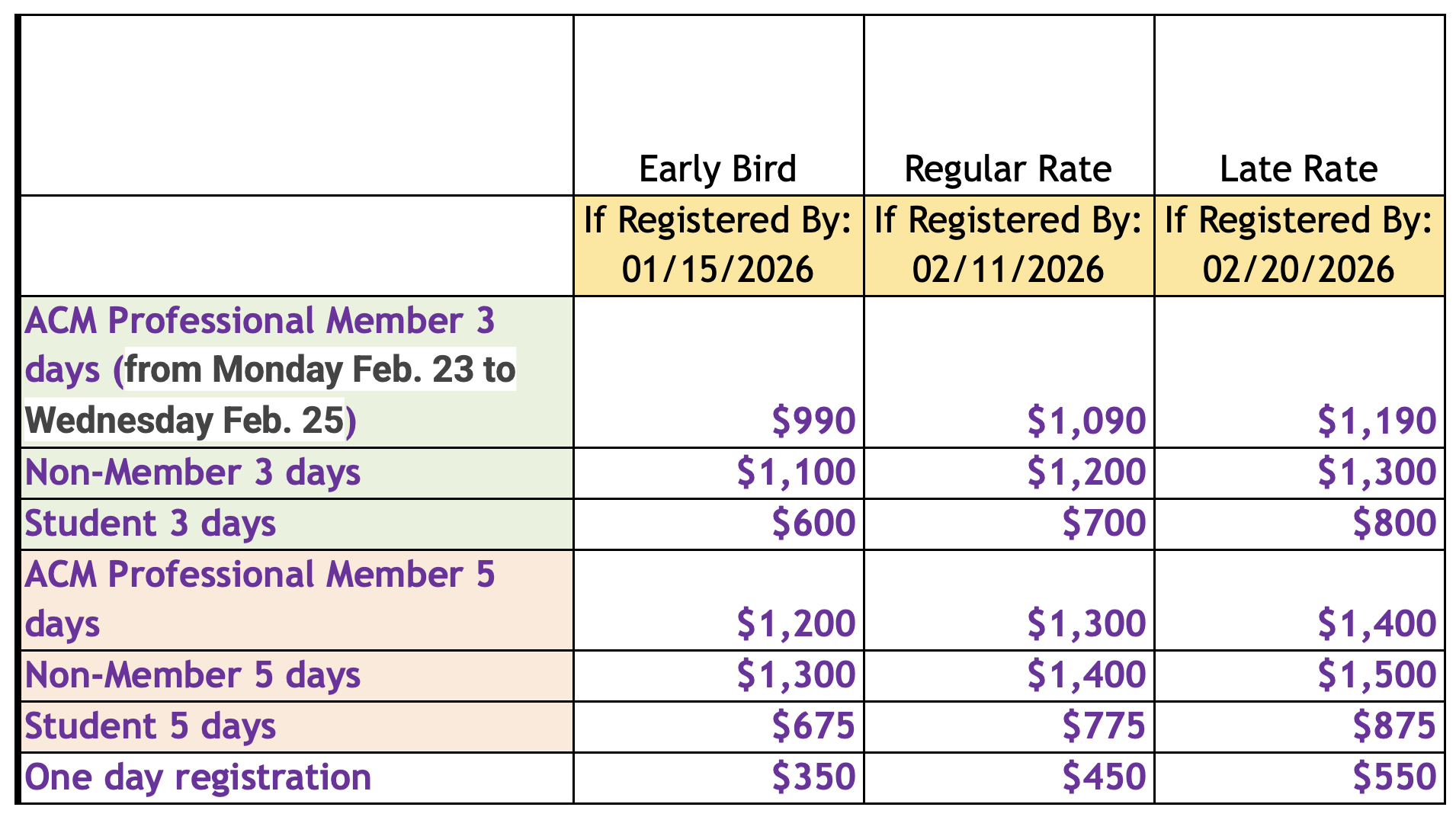Screen dimensions: 1456x820
Task: Select the $450 one day regular price
Action: (1104, 777)
